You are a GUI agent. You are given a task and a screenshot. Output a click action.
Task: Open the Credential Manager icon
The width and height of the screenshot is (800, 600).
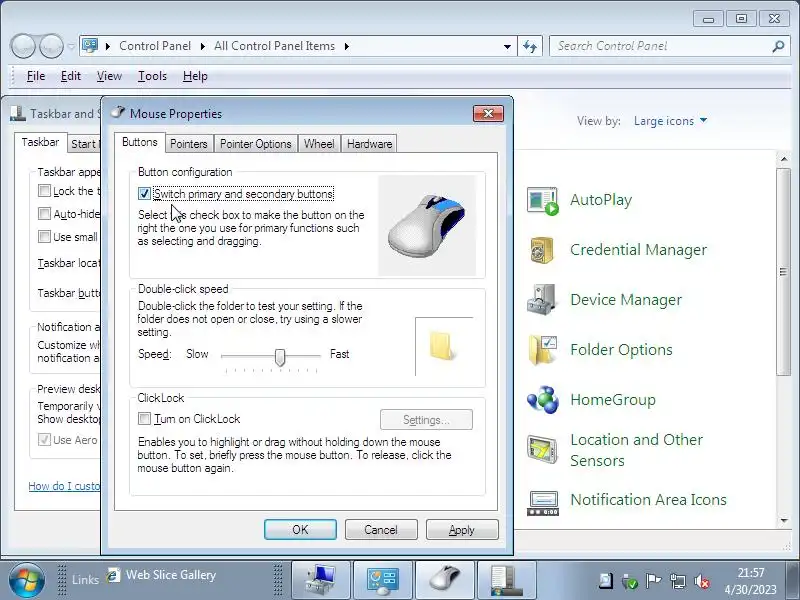(x=543, y=250)
